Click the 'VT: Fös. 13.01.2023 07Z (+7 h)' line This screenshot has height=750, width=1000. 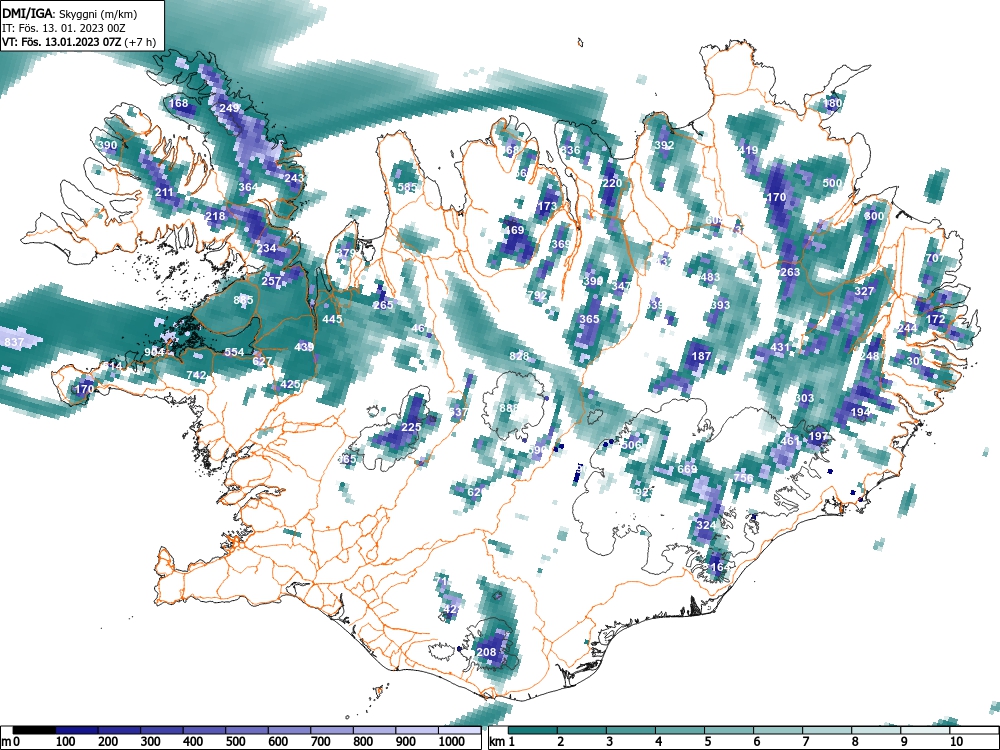79,42
